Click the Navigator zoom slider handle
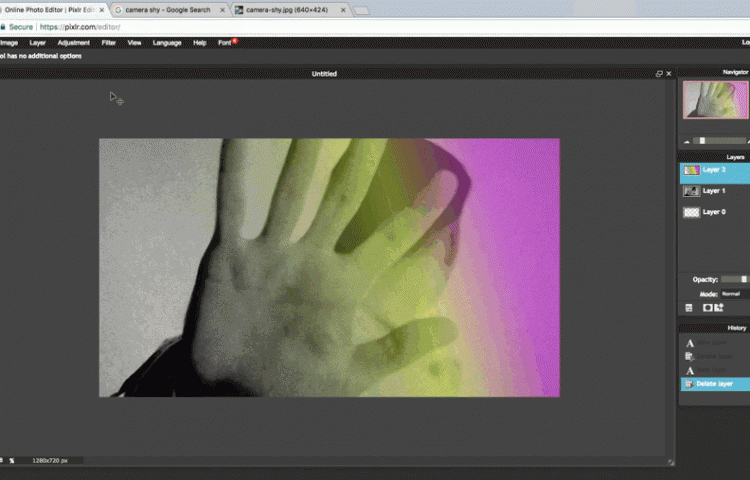Image resolution: width=750 pixels, height=480 pixels. [x=702, y=141]
